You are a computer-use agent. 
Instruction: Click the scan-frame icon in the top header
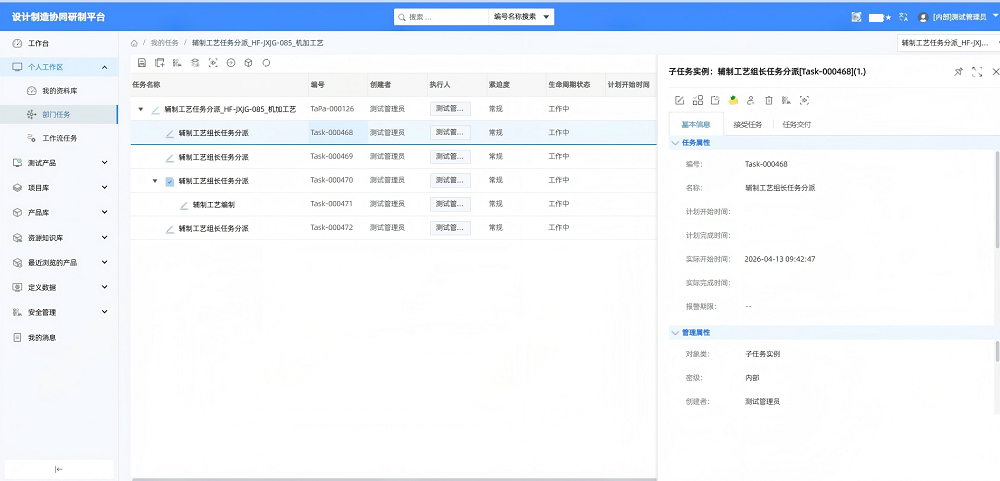pos(856,17)
